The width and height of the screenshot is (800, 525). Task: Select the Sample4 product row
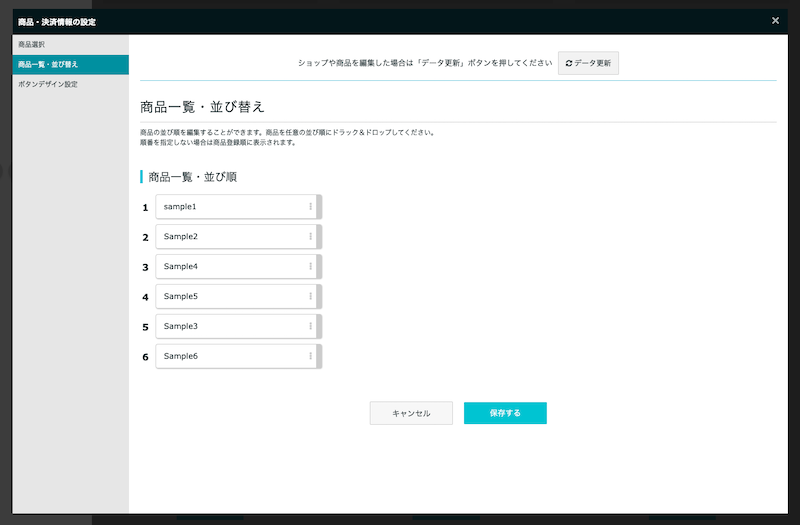coord(230,267)
